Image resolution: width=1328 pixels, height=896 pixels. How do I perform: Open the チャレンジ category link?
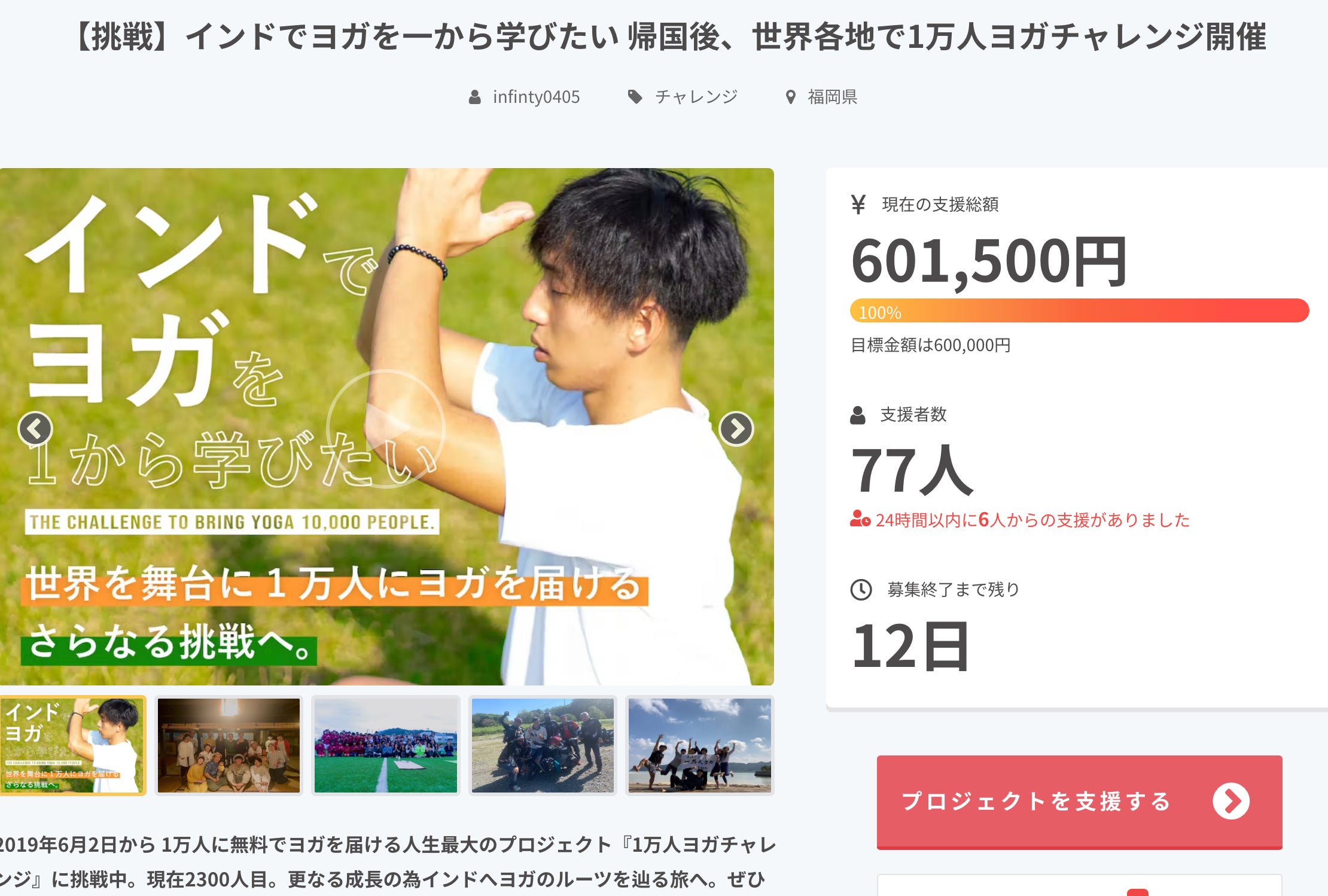(696, 97)
